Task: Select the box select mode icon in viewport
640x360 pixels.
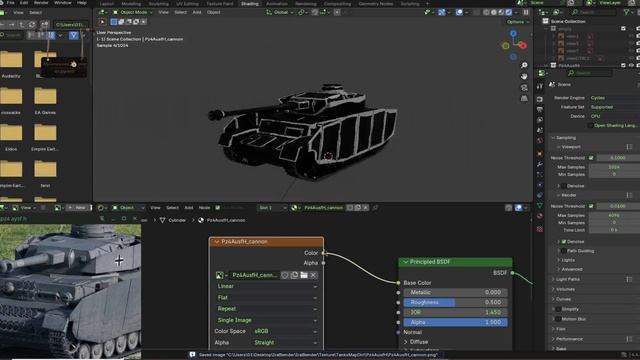Action: (114, 22)
